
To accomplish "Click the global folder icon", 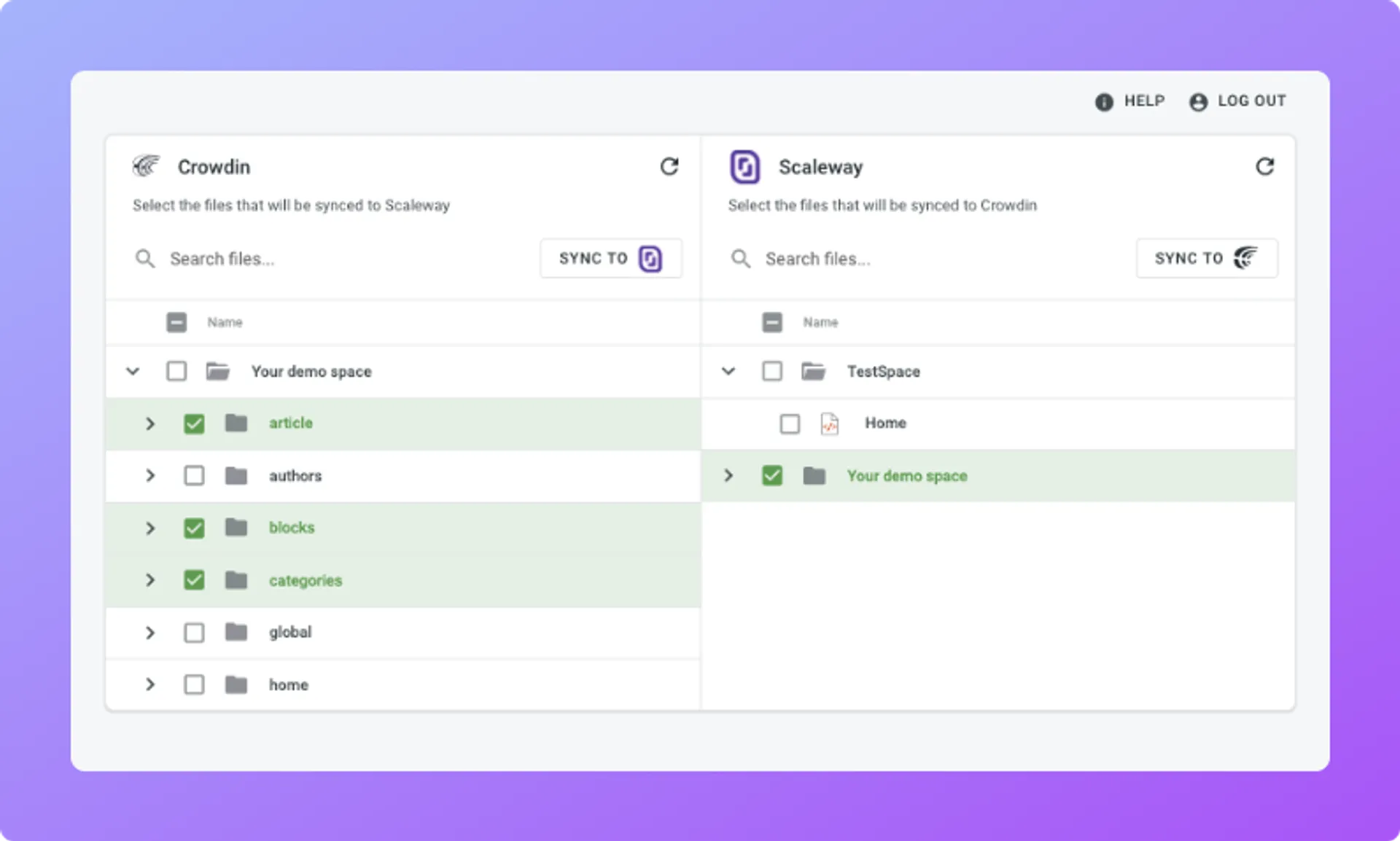I will pos(236,632).
